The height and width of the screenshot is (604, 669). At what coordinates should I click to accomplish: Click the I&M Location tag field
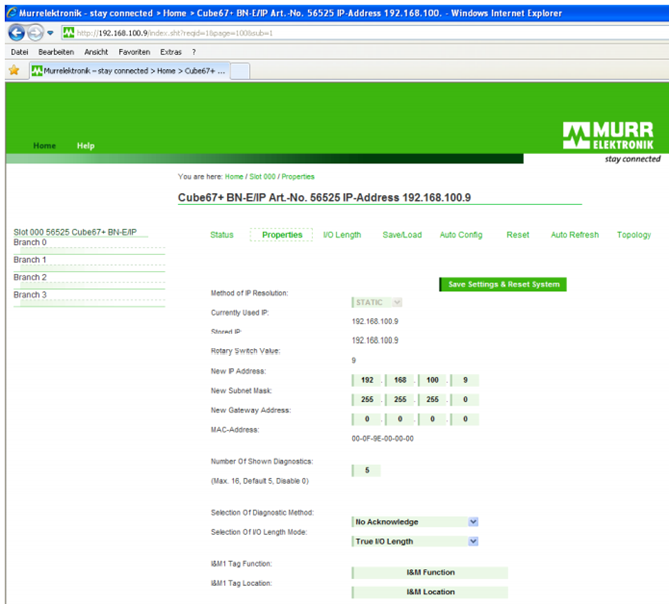(430, 592)
